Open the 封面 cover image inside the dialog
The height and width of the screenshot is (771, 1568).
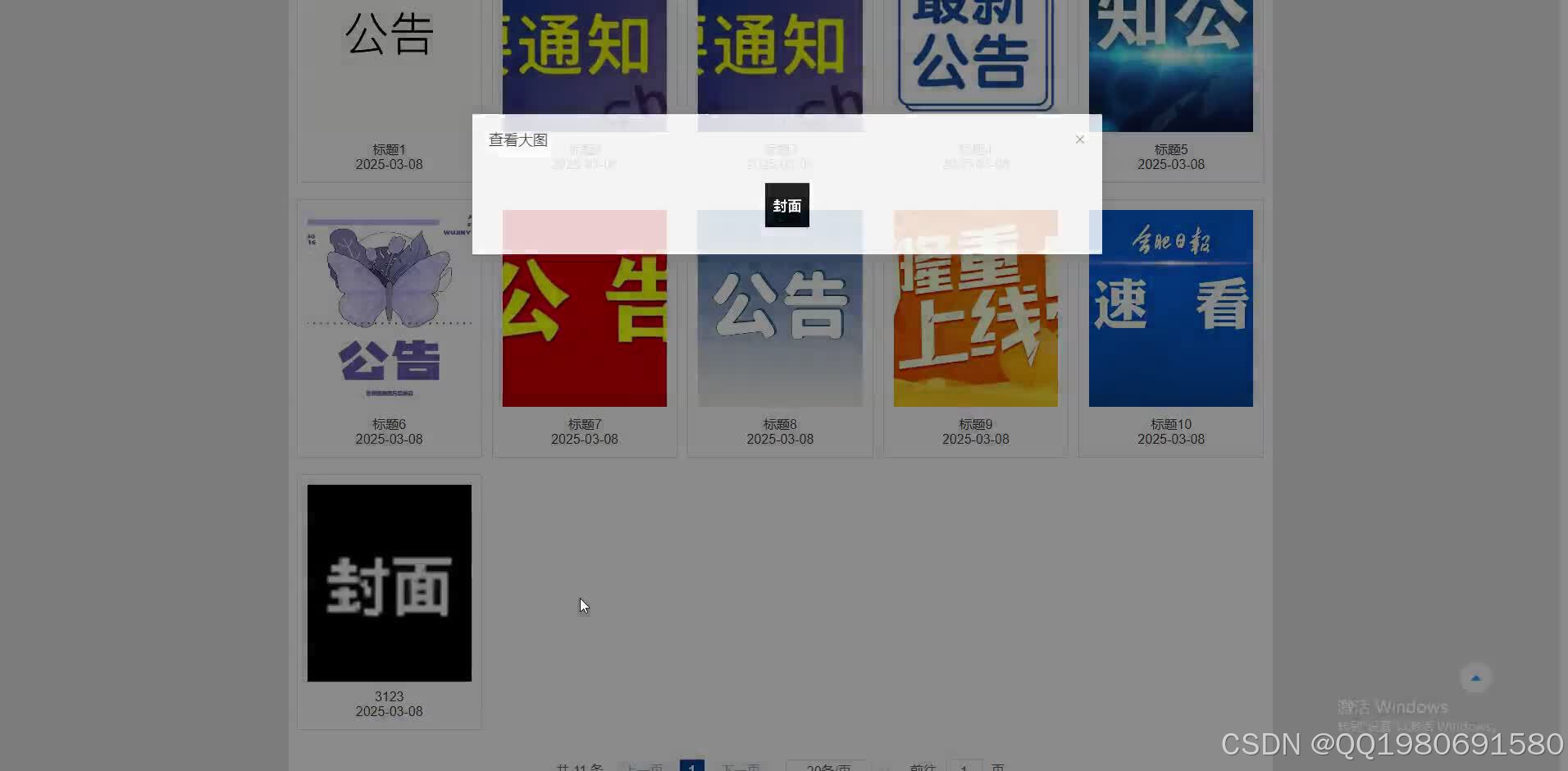(786, 205)
